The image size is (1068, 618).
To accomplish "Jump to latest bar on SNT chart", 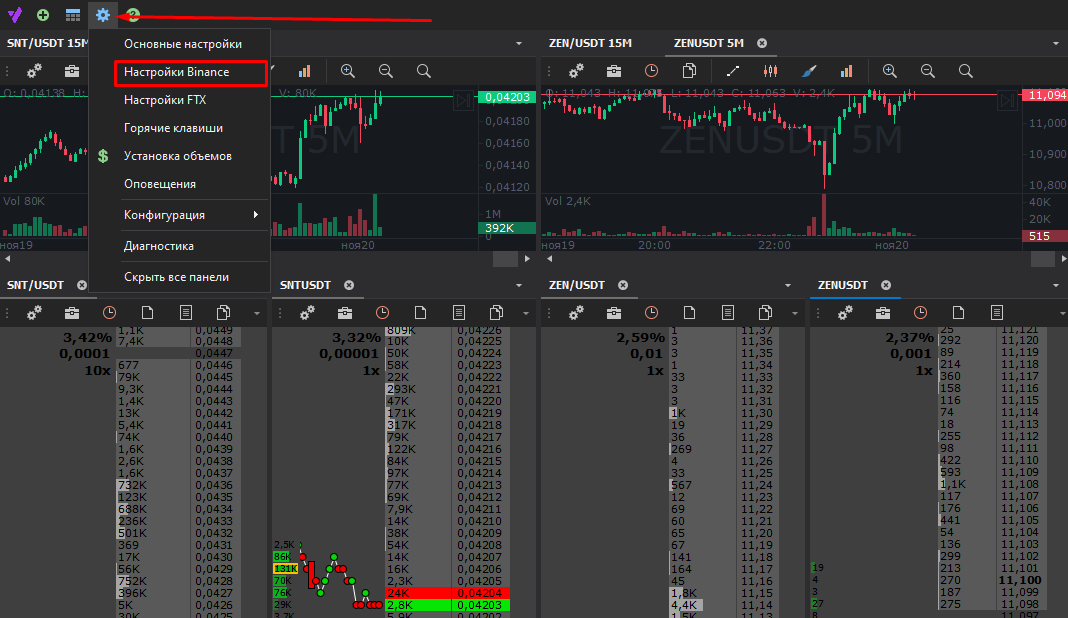I will click(x=464, y=101).
